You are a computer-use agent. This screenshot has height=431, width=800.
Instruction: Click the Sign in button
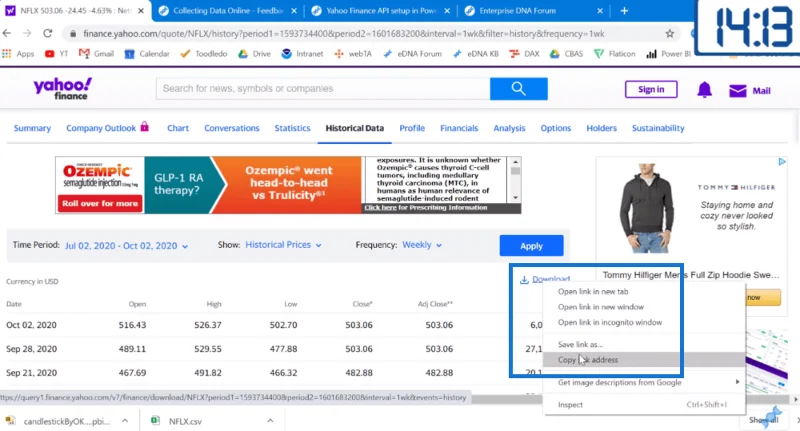651,89
